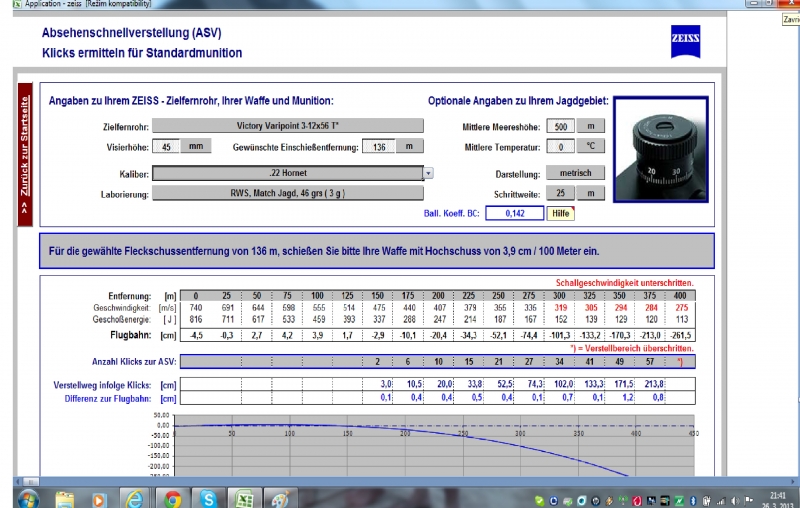
Task: Click the power plug tray icon
Action: pos(707,501)
